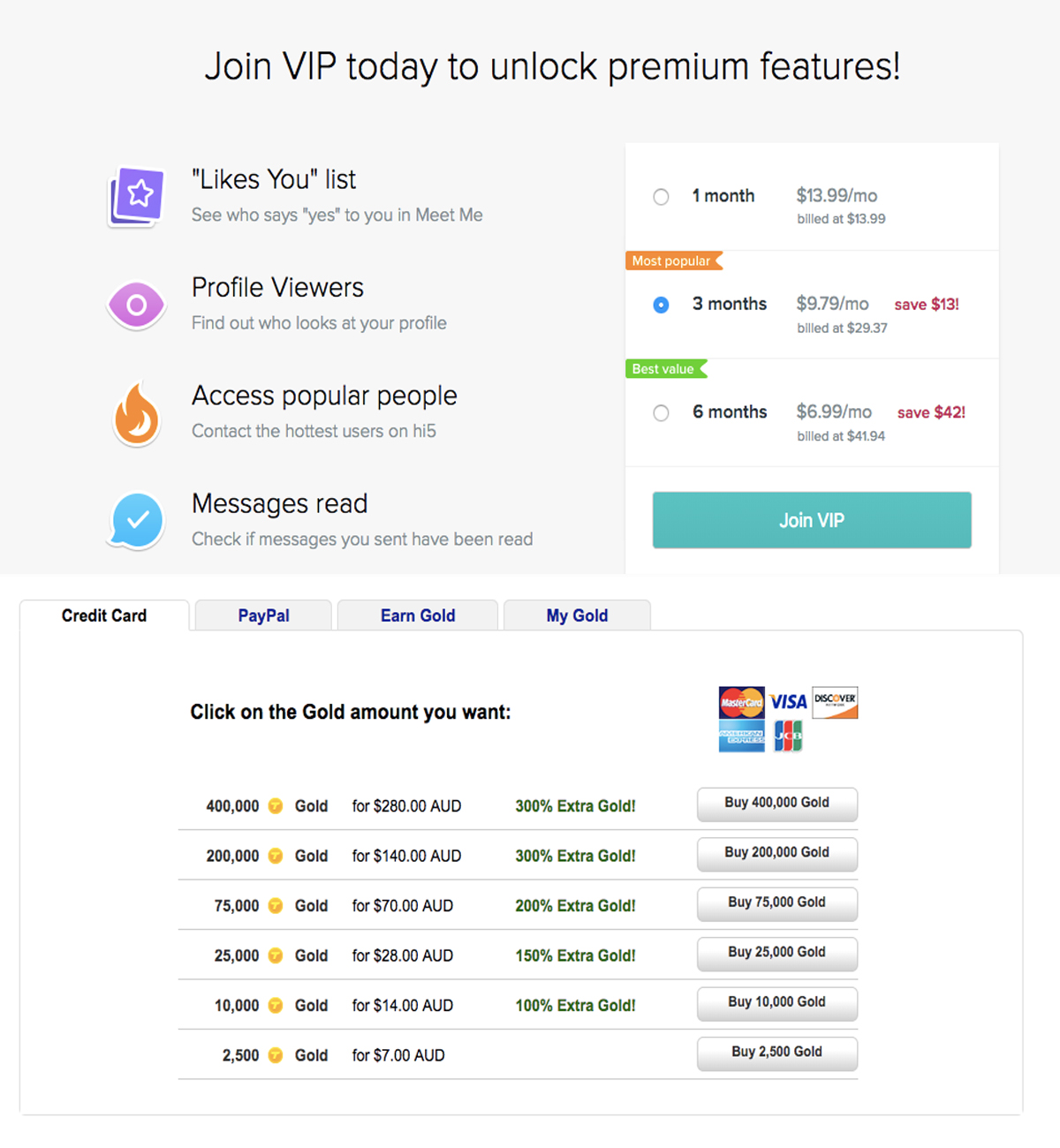Image resolution: width=1060 pixels, height=1148 pixels.
Task: Open the Earn Gold tab
Action: [418, 616]
